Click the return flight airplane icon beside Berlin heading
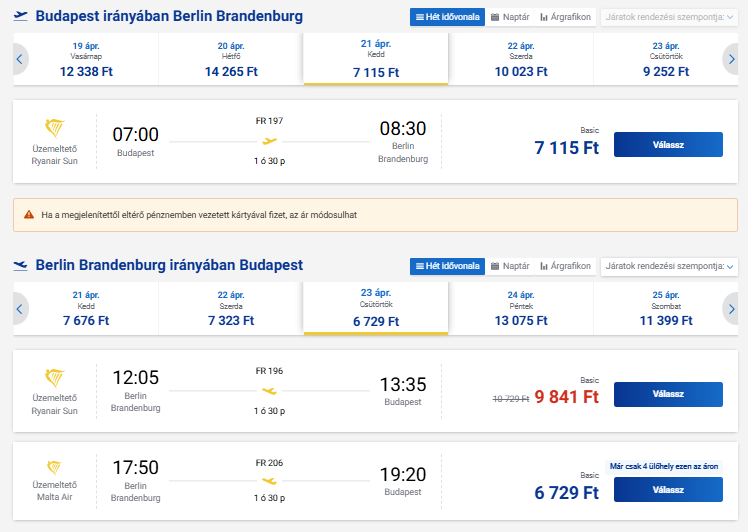The width and height of the screenshot is (748, 532). point(20,265)
